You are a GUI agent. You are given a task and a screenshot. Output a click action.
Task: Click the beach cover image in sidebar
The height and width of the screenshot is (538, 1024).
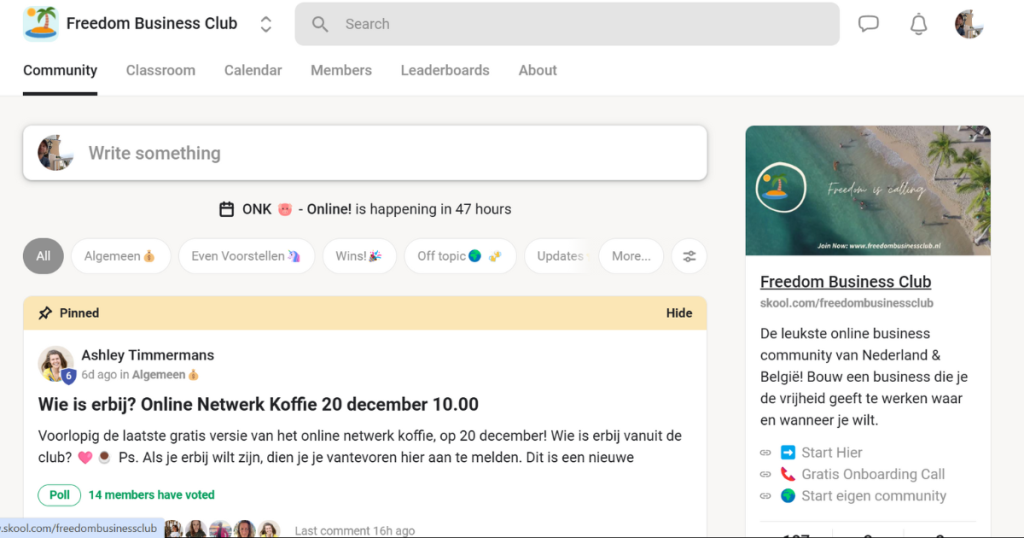(868, 191)
